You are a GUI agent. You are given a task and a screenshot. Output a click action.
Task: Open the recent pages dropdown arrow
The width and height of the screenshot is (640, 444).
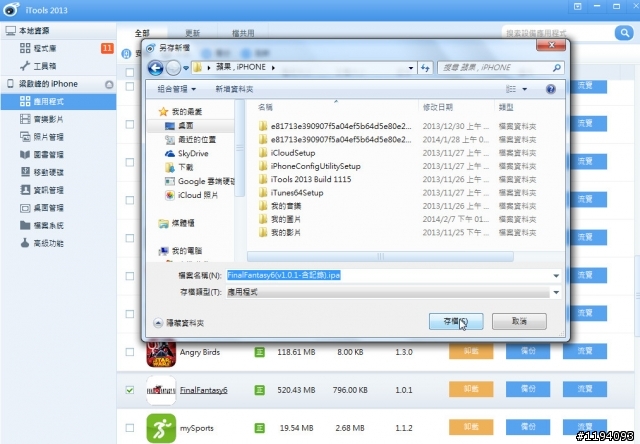tap(186, 68)
